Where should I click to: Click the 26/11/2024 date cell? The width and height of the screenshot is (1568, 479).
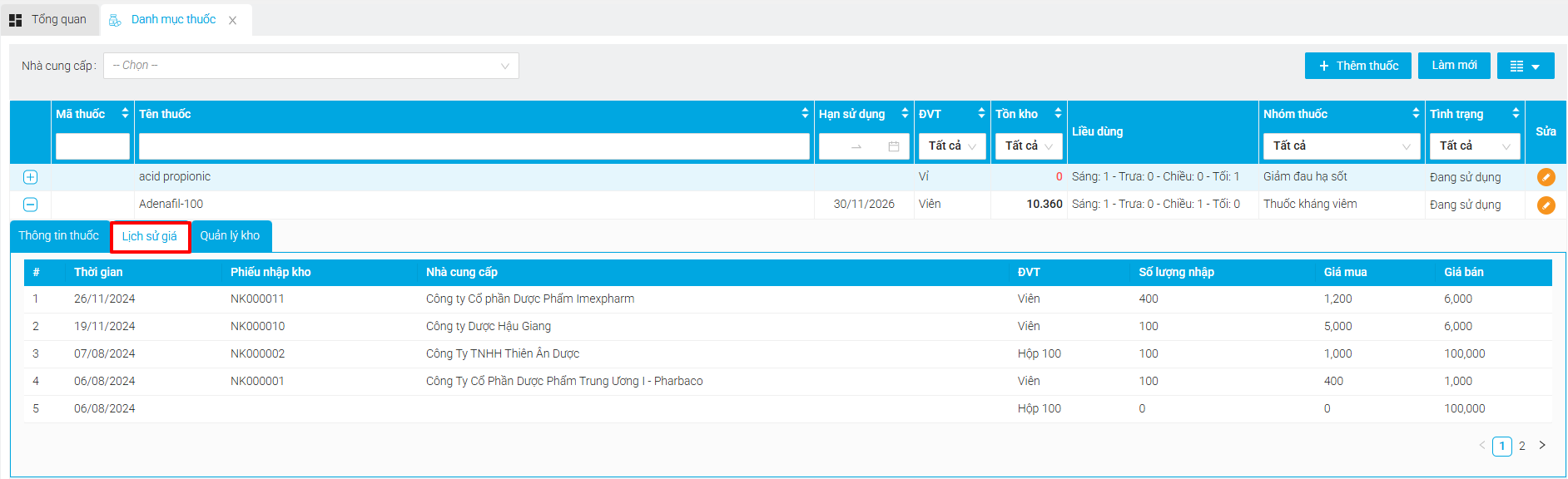tap(104, 299)
